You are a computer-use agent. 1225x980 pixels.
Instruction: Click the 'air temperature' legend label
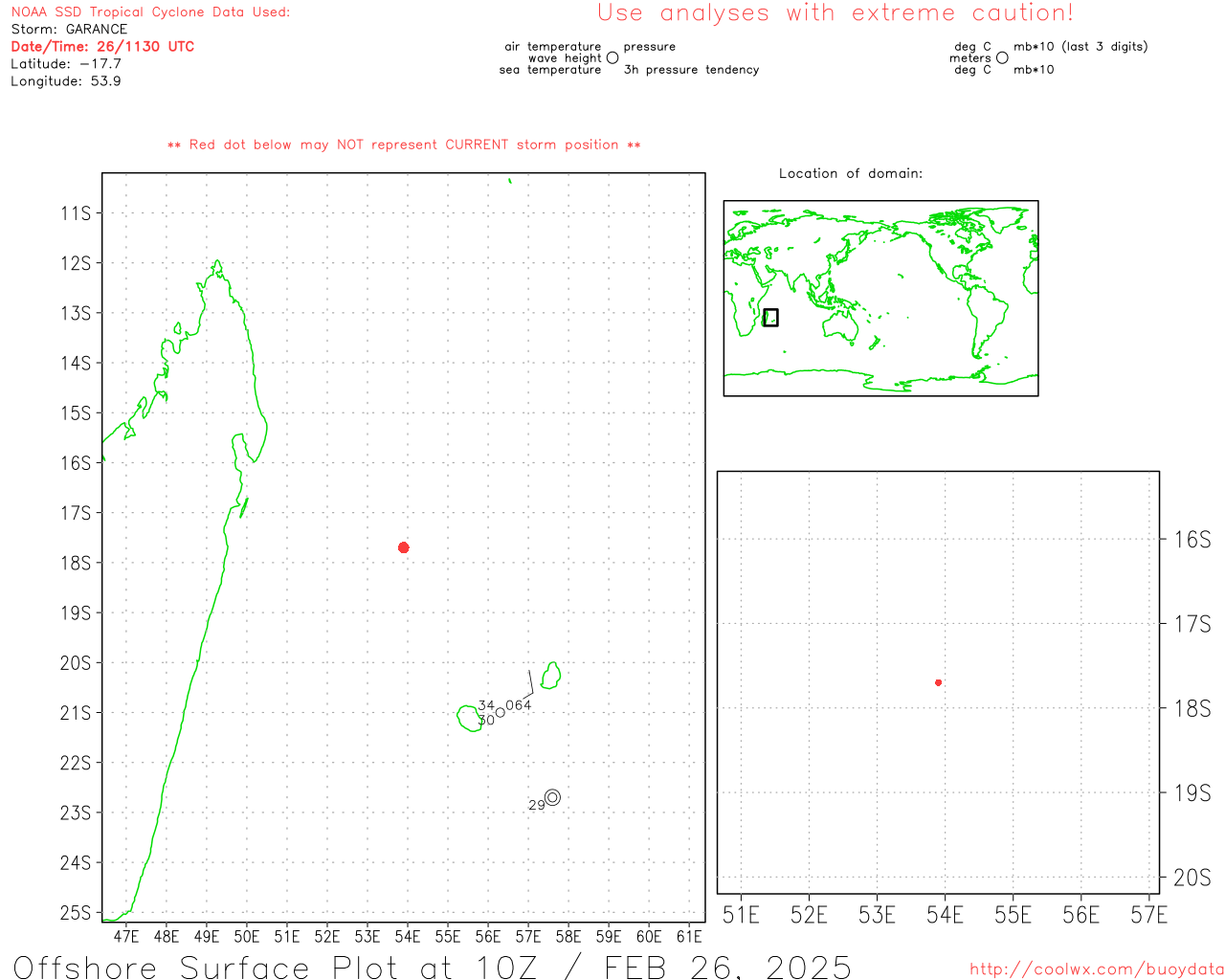tap(553, 47)
